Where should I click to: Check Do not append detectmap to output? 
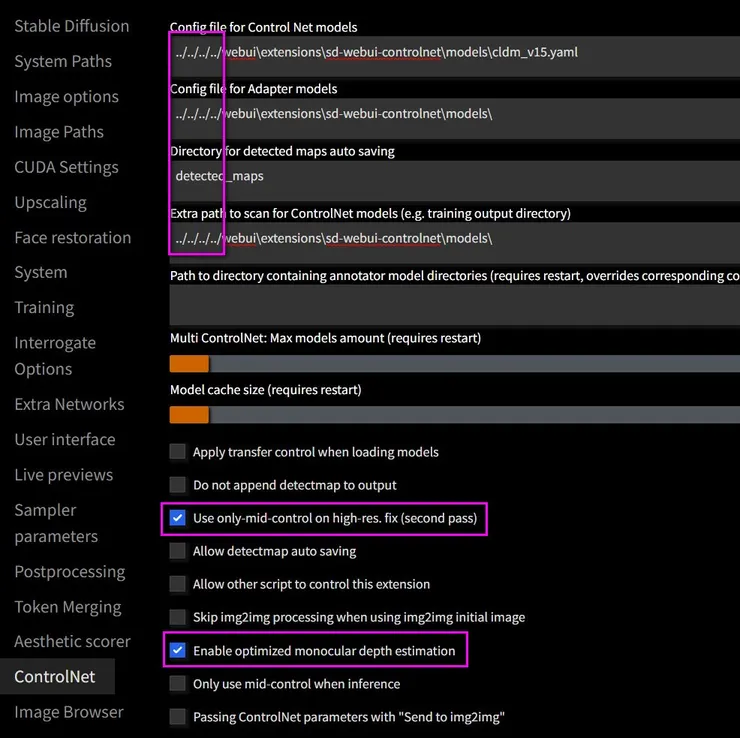(178, 485)
